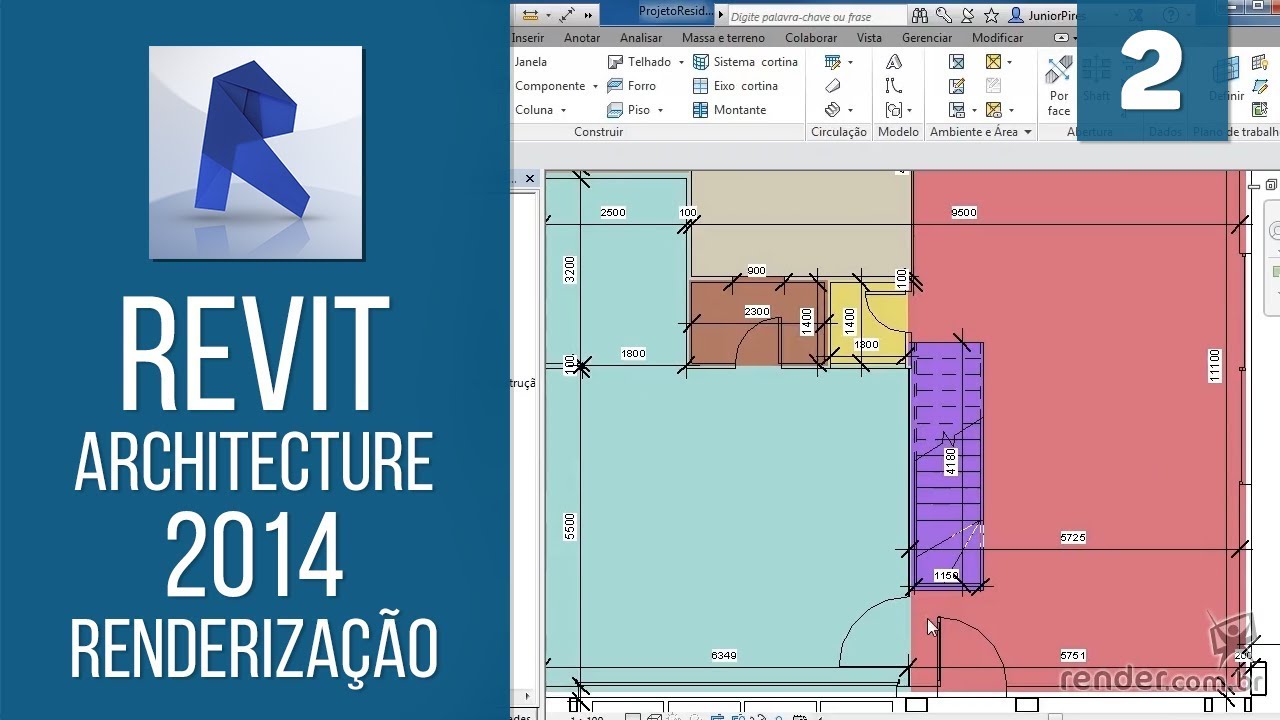Screen dimensions: 1280x720
Task: Click the binoculars search icon
Action: coord(919,15)
